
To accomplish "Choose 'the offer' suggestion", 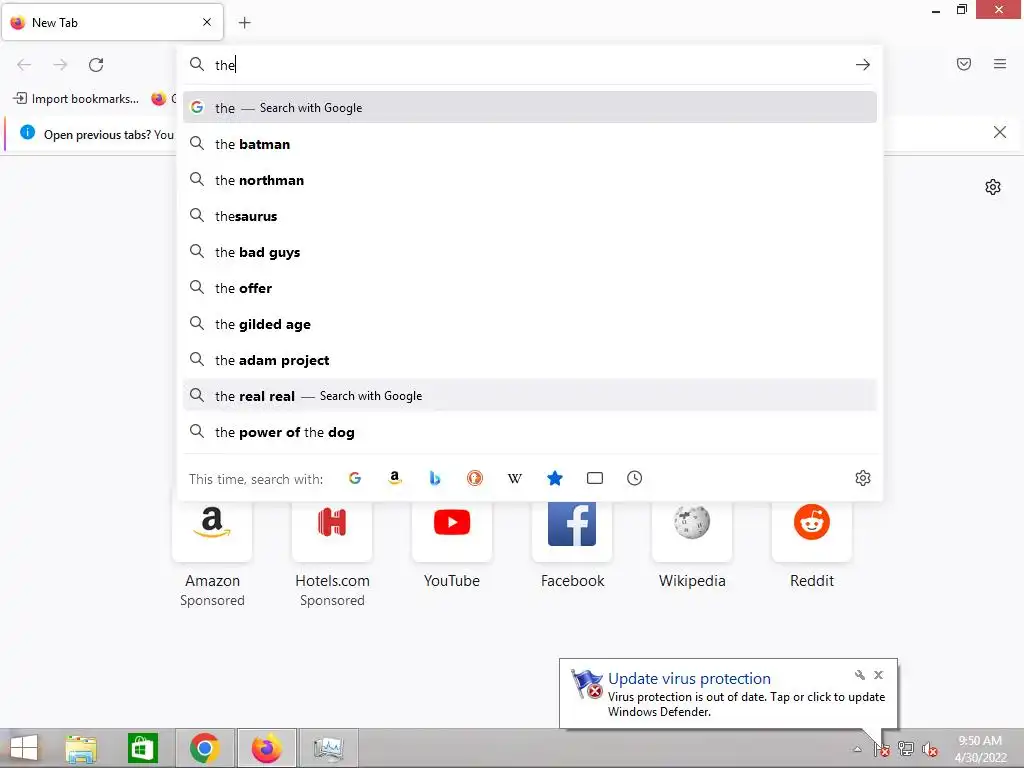I will [x=530, y=287].
